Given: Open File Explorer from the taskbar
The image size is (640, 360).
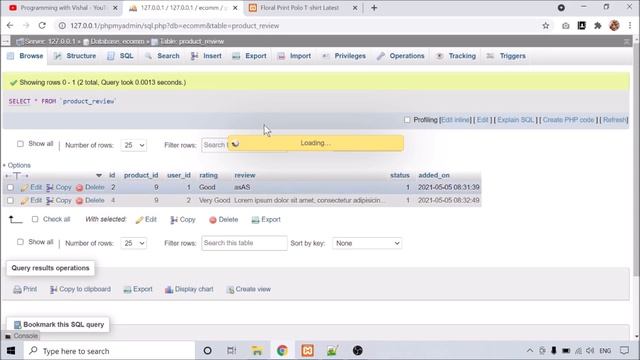Looking at the screenshot, I should pyautogui.click(x=257, y=351).
